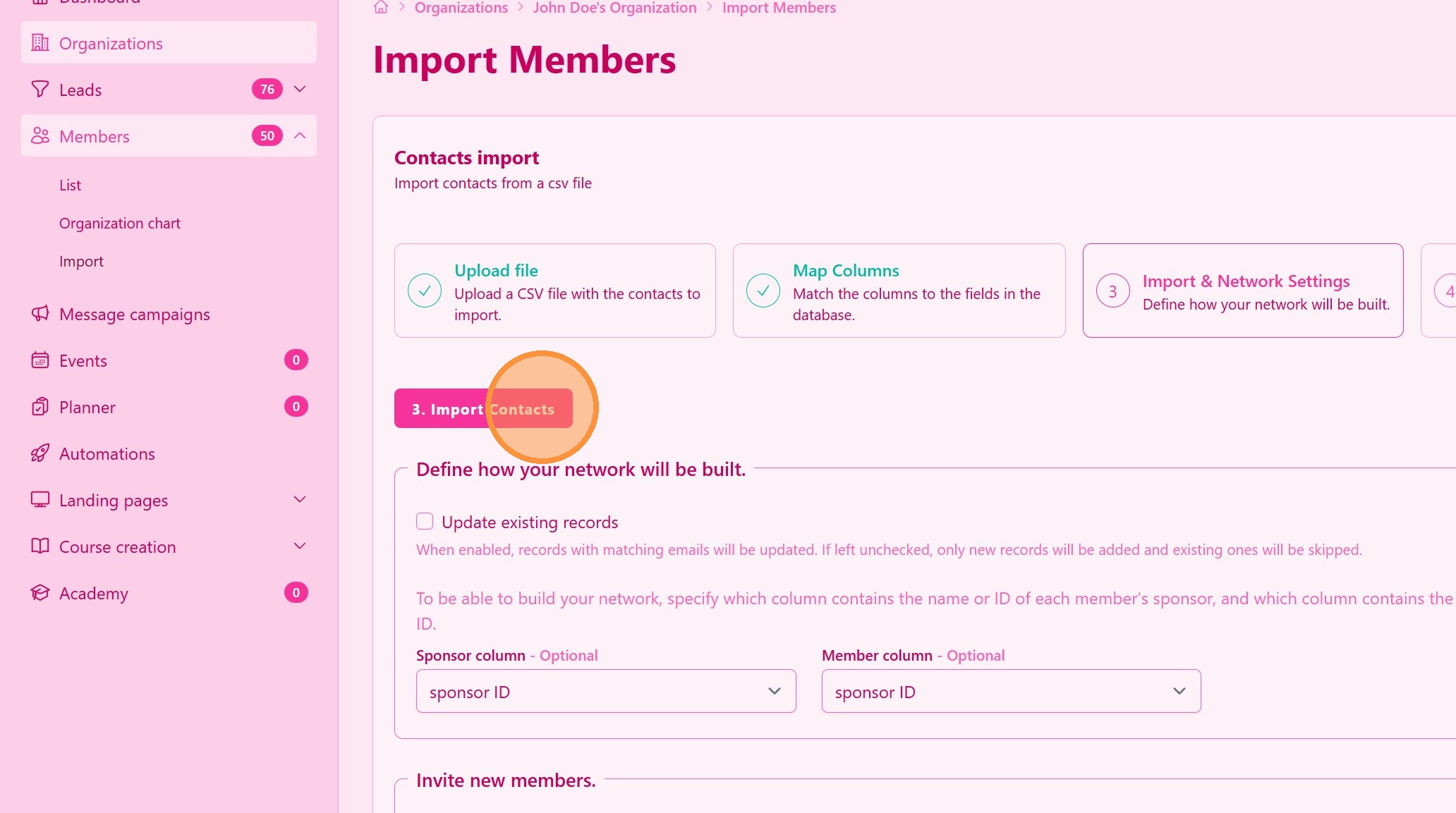This screenshot has width=1456, height=813.
Task: Select List under Members menu
Action: pyautogui.click(x=71, y=185)
